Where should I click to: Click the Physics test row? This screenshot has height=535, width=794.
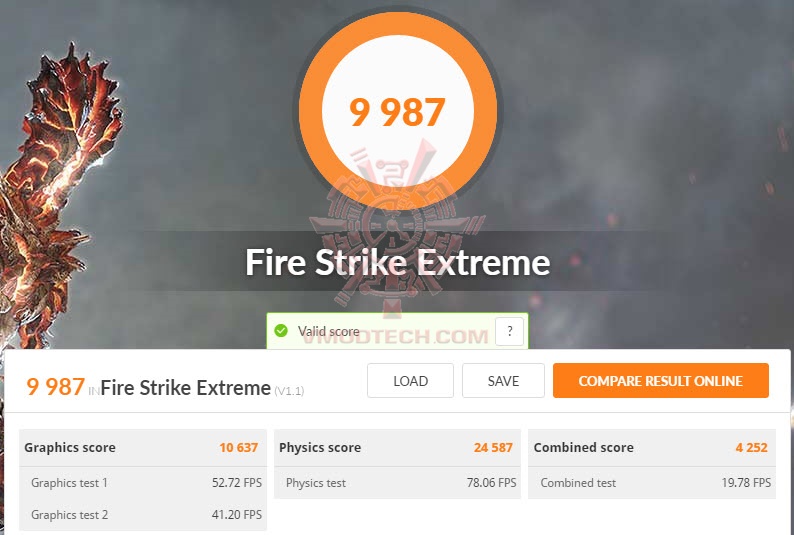point(398,482)
